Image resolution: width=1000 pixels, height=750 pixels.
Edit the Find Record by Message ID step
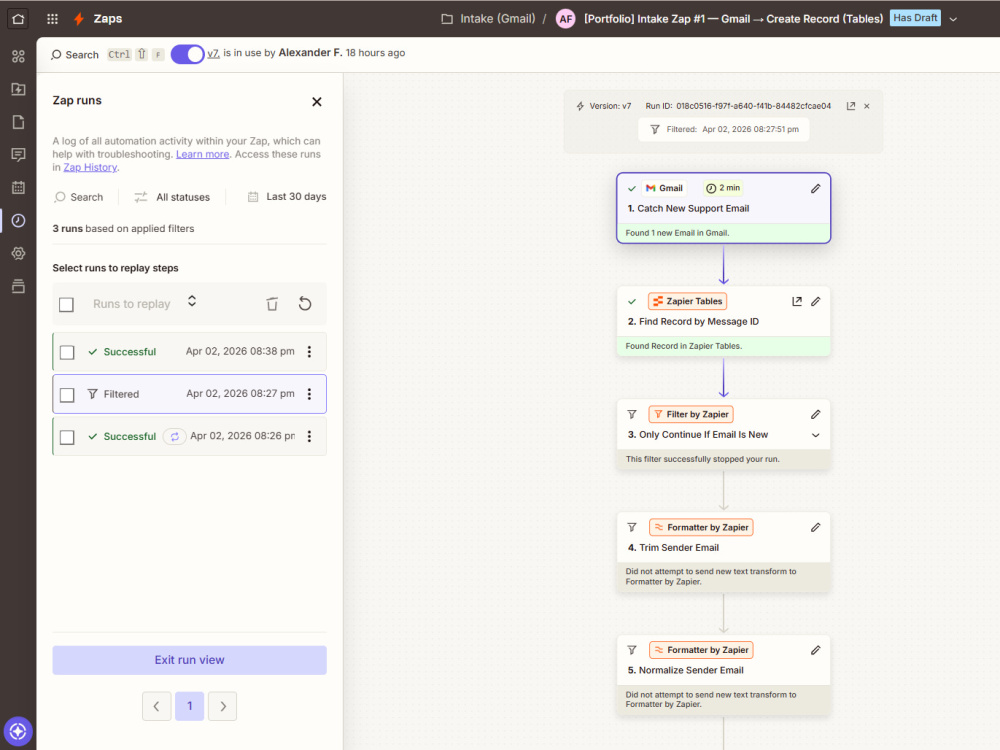815,301
